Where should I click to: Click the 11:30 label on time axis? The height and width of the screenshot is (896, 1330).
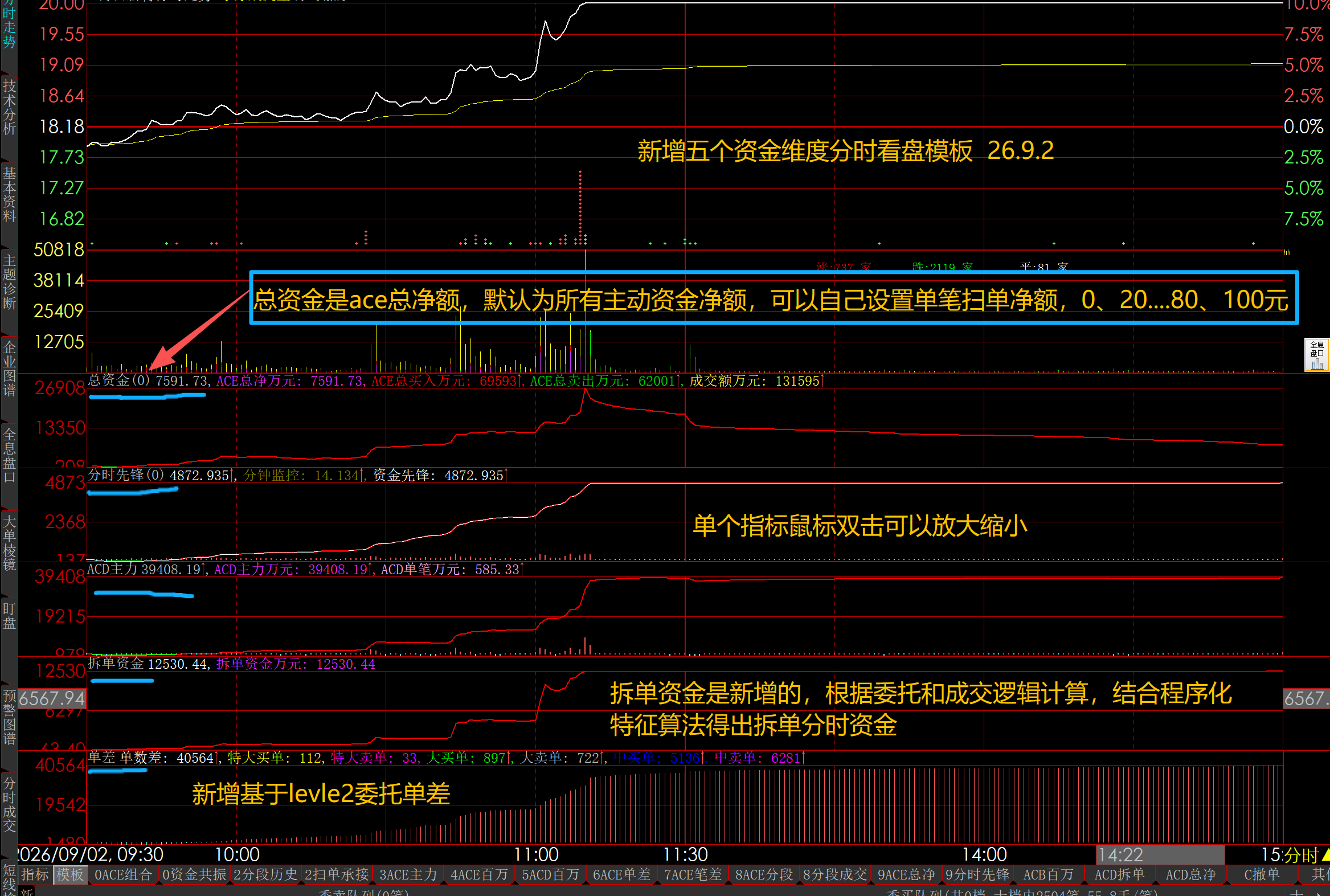coord(685,855)
